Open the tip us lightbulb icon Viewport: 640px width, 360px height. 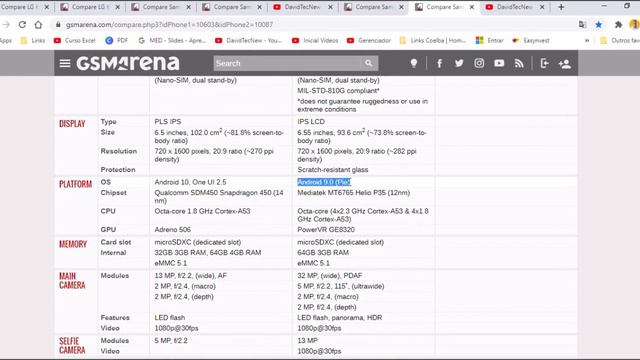pos(414,63)
